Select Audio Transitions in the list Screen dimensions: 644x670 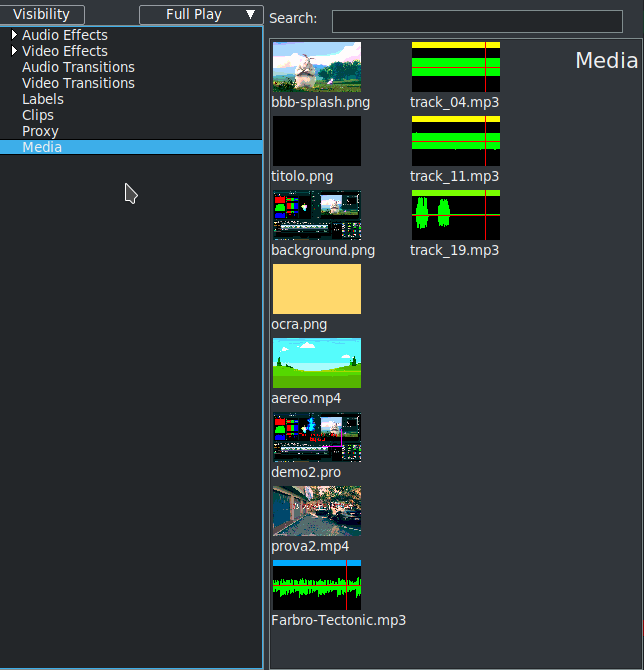coord(78,67)
